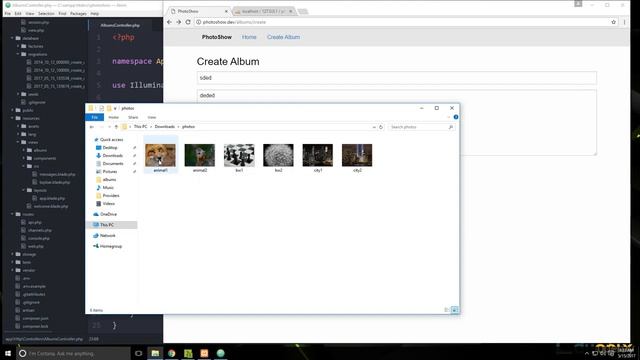This screenshot has height=360, width=640.
Task: Click the album description textarea
Action: 396,122
